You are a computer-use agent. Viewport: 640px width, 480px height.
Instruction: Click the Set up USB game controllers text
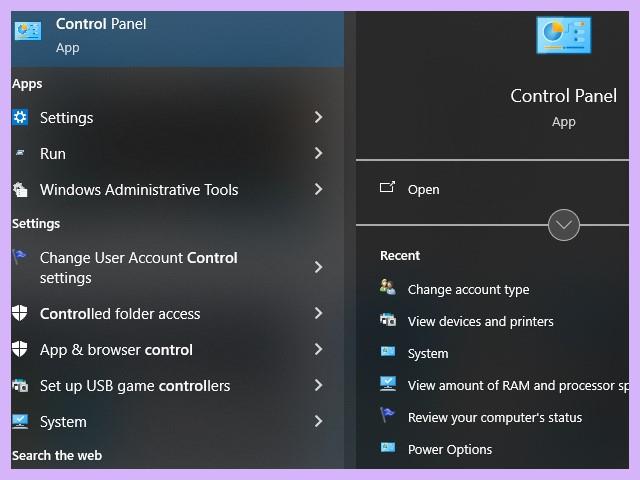pyautogui.click(x=135, y=386)
